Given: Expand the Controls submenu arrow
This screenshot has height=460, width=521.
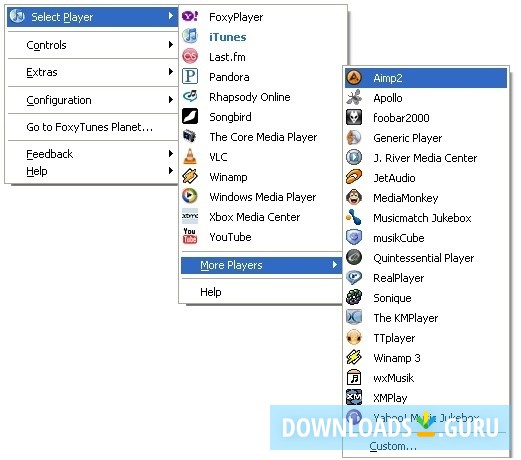Looking at the screenshot, I should pyautogui.click(x=171, y=44).
